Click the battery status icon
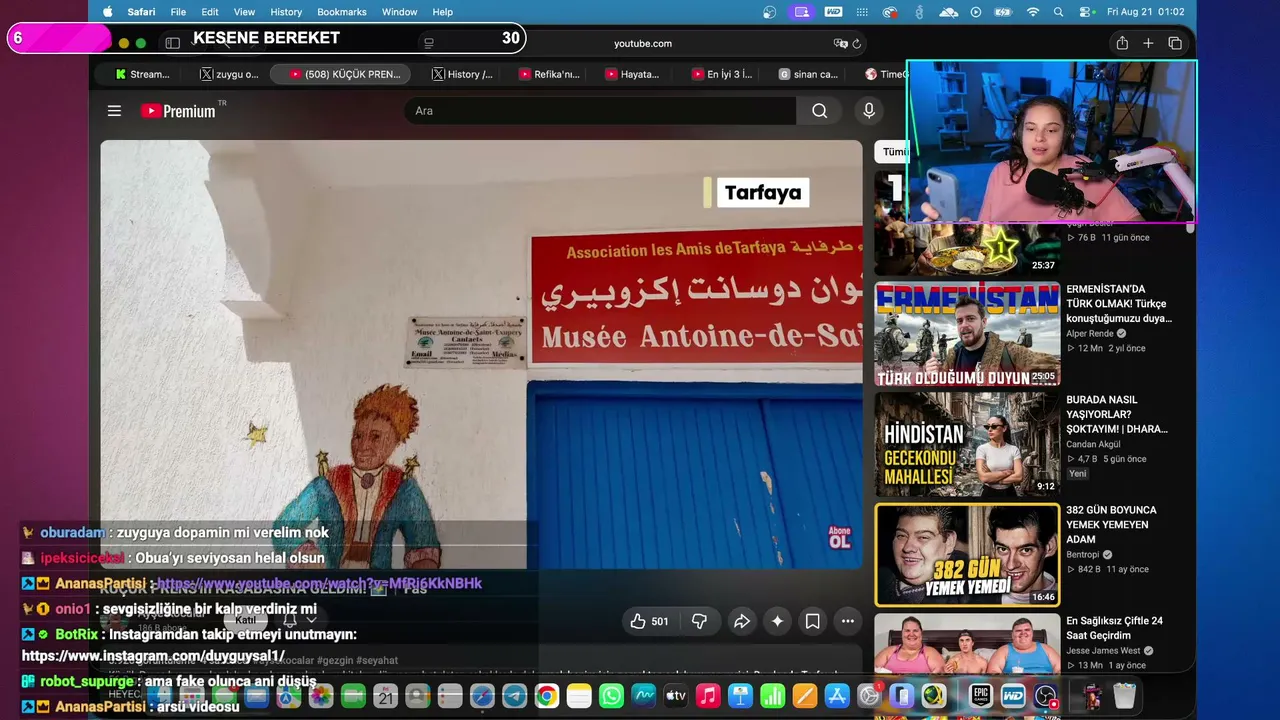Viewport: 1280px width, 720px height. click(1004, 12)
